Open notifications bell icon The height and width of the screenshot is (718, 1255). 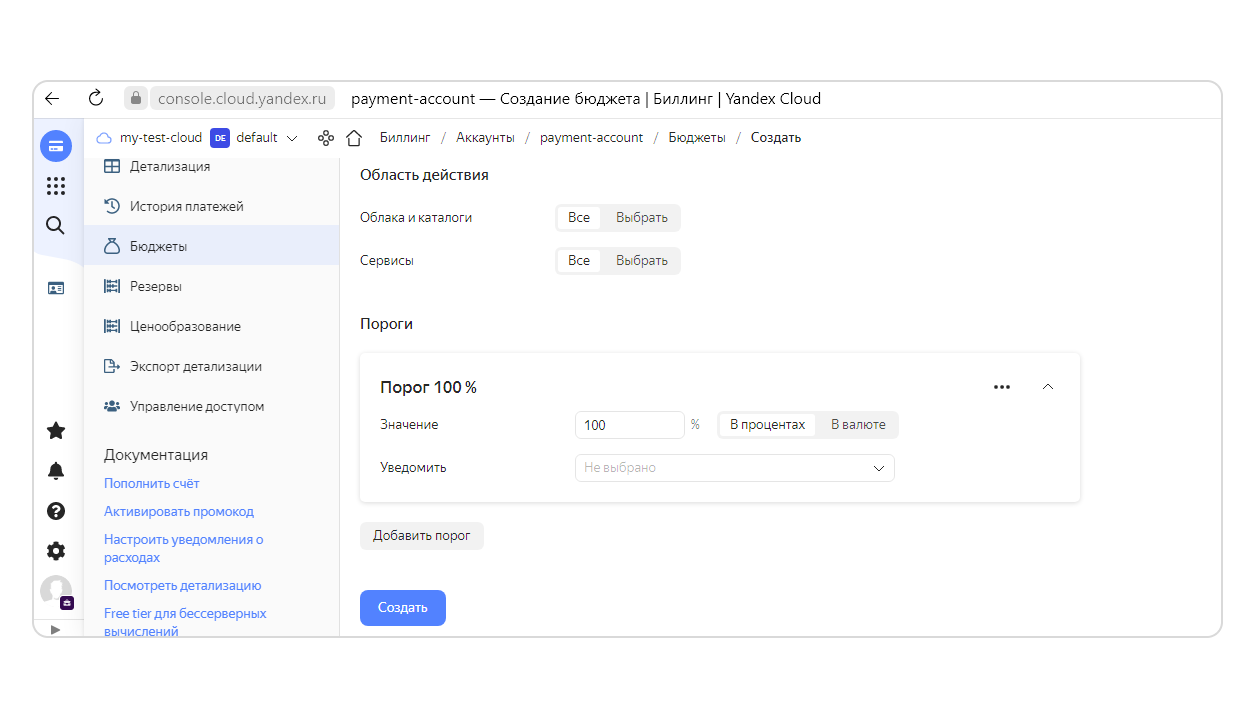pyautogui.click(x=56, y=471)
